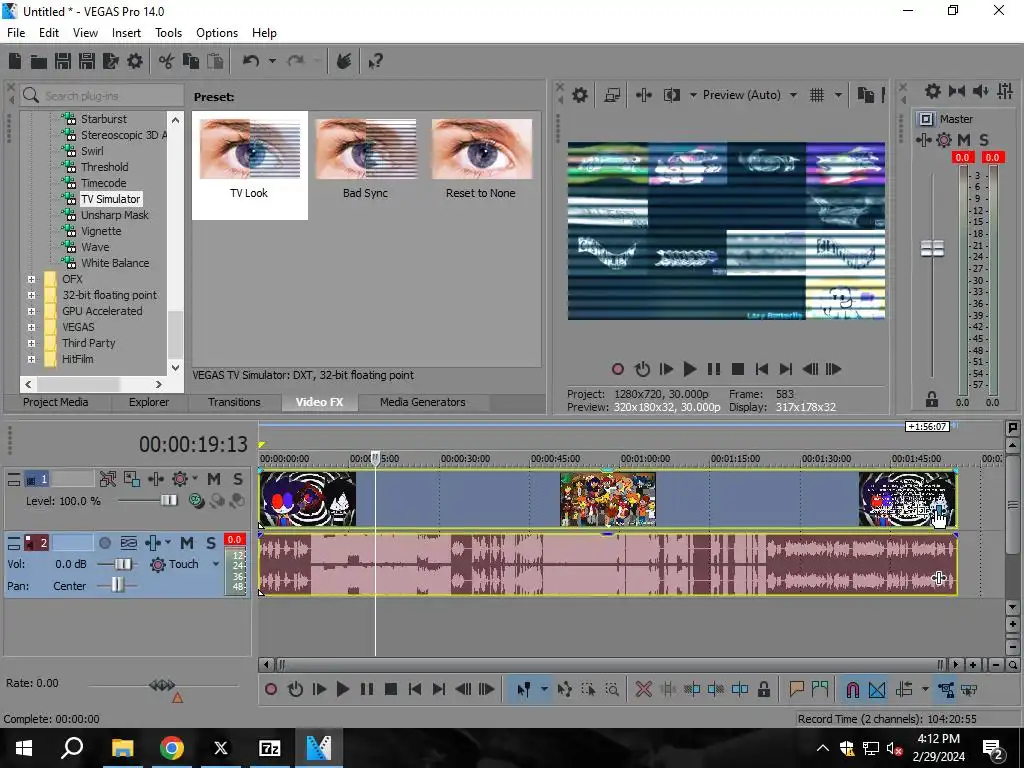Switch to the Transitions tab
1024x768 pixels.
point(234,402)
